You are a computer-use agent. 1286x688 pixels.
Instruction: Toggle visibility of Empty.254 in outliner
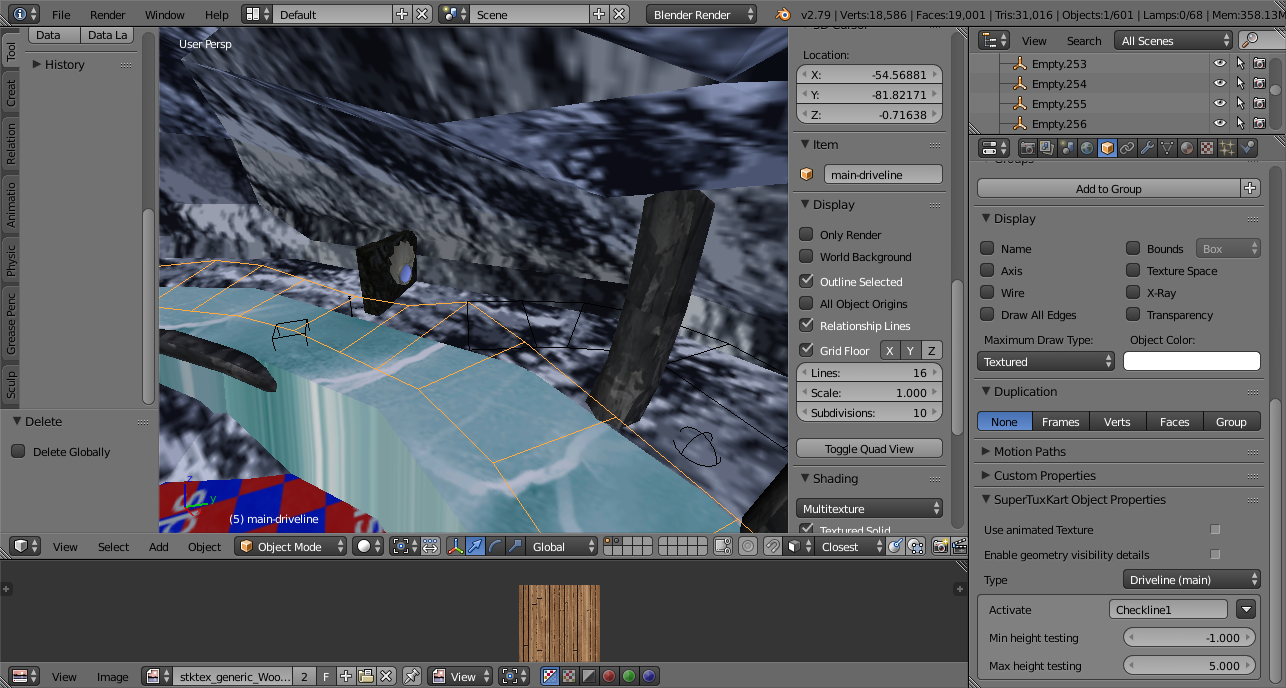tap(1219, 84)
